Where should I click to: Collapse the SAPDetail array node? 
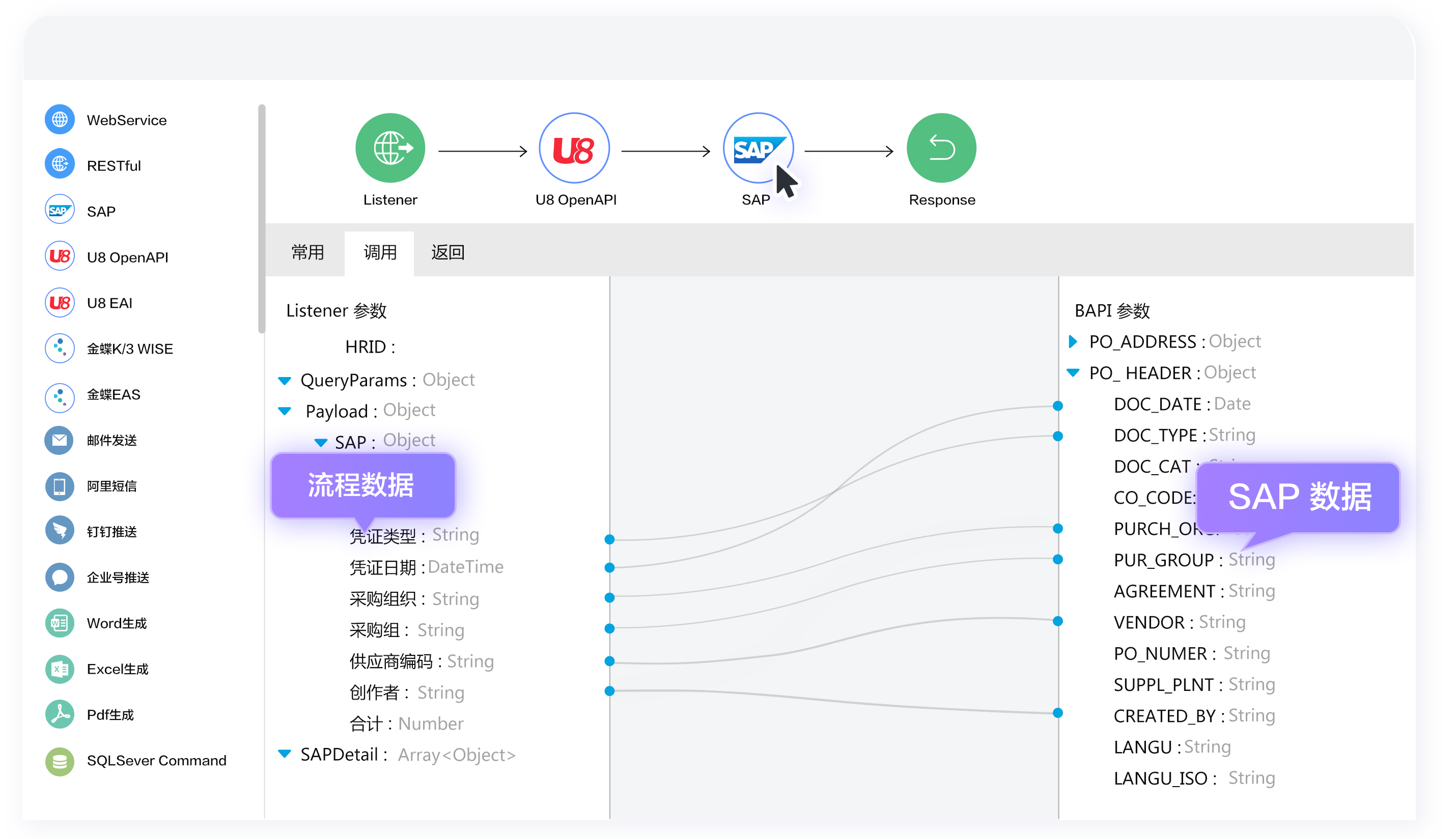coord(285,753)
